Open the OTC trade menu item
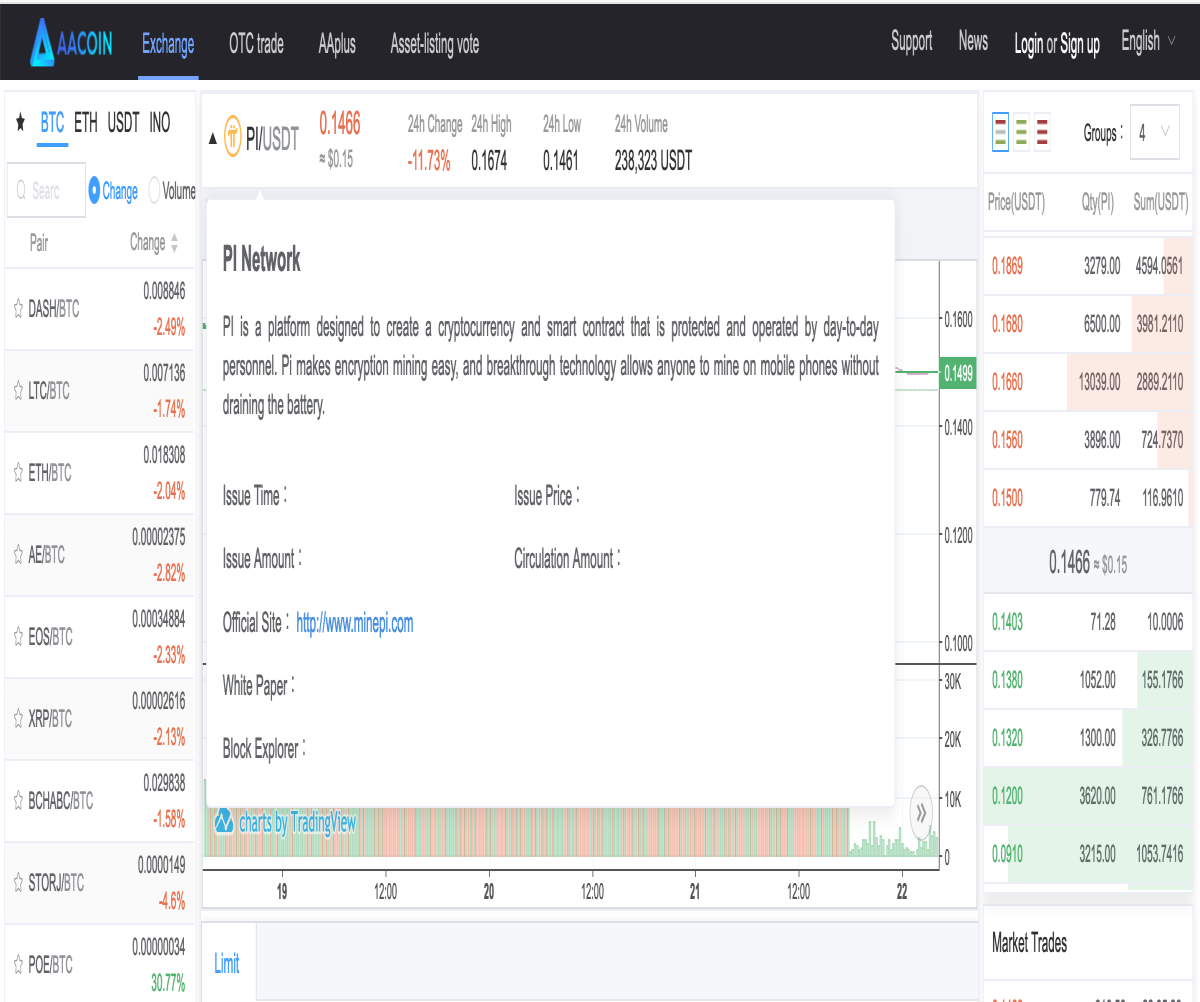Viewport: 1200px width, 1002px height. (x=256, y=44)
